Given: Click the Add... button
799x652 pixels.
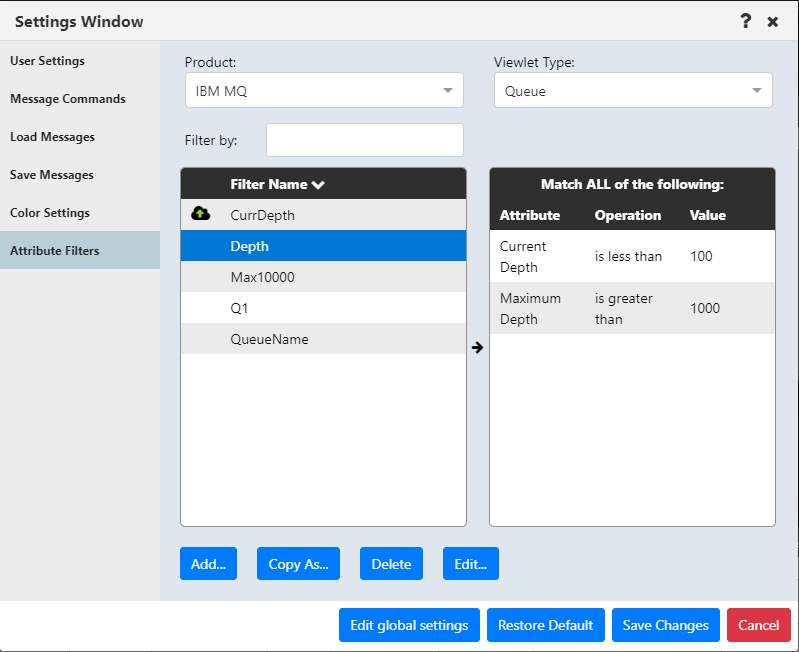Looking at the screenshot, I should coord(208,564).
